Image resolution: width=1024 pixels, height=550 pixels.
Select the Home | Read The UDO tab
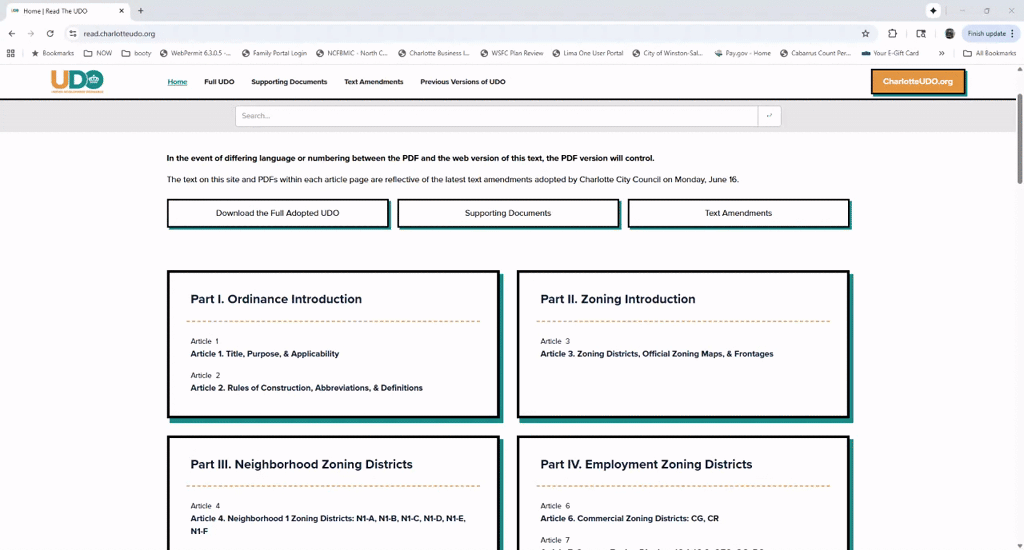67,11
